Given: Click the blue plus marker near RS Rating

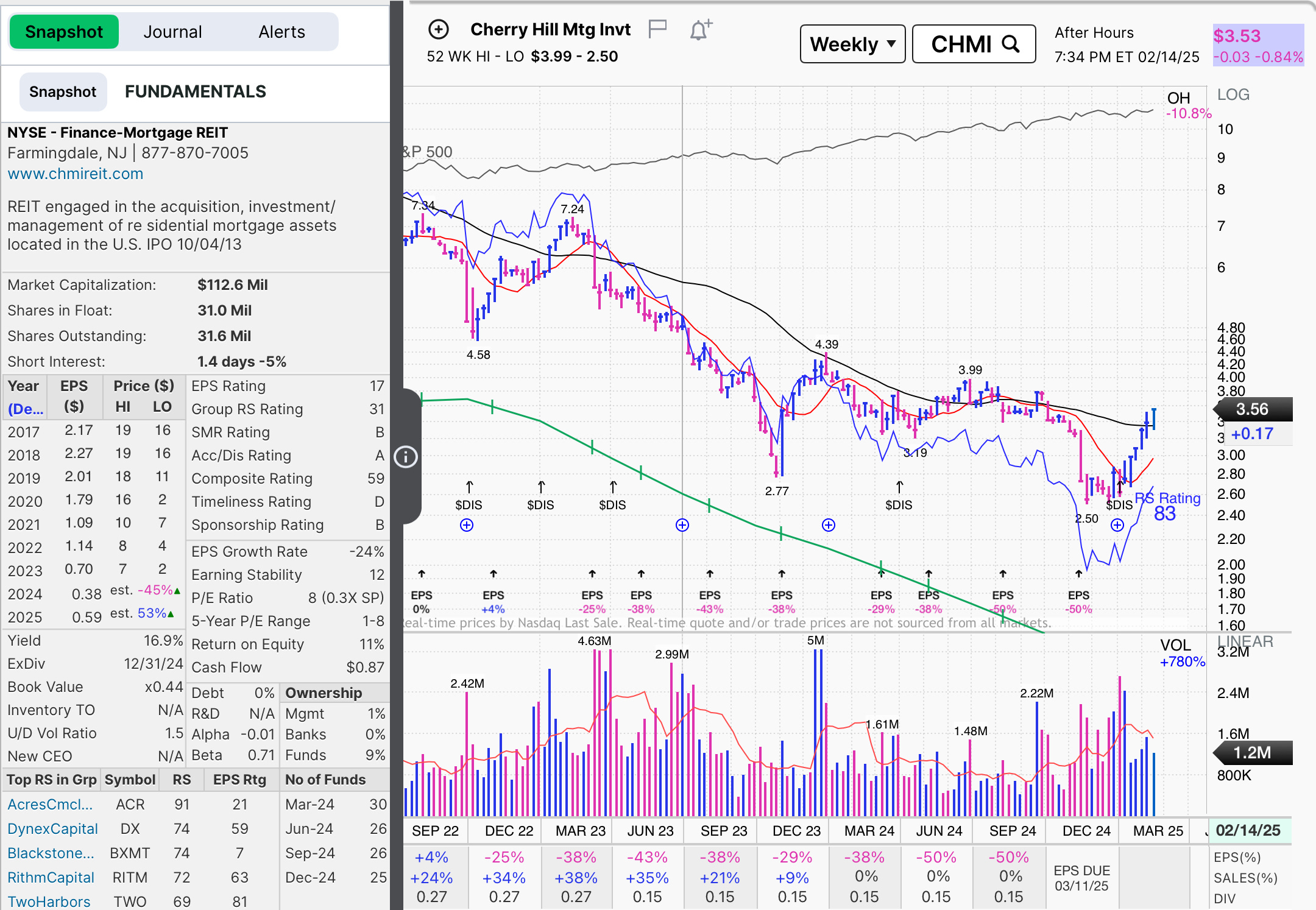Looking at the screenshot, I should pyautogui.click(x=1117, y=525).
